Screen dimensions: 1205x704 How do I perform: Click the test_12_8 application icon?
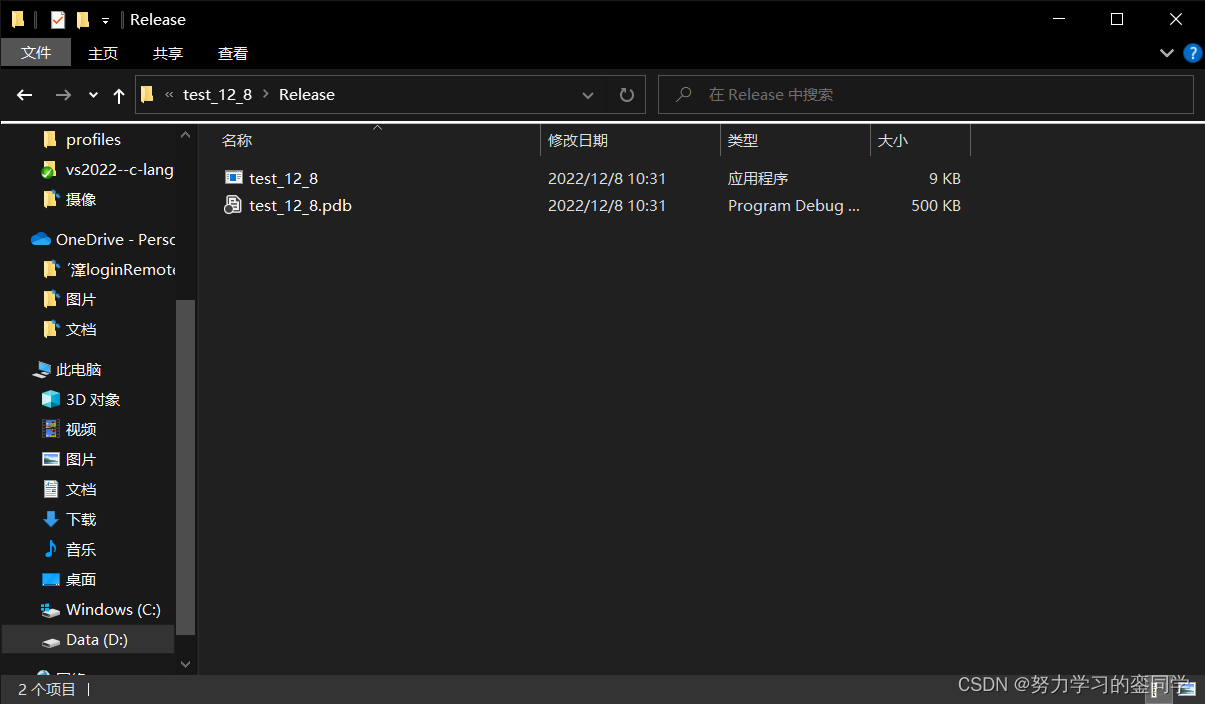click(233, 178)
